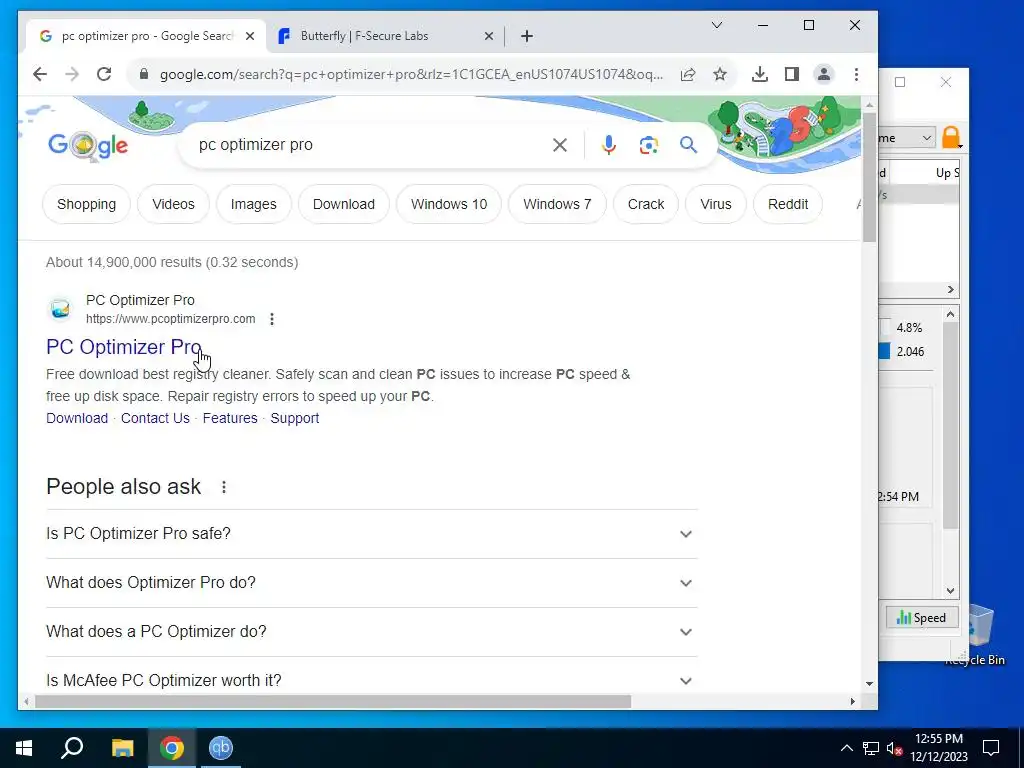
Task: Click the Chrome address bar
Action: coord(411,74)
